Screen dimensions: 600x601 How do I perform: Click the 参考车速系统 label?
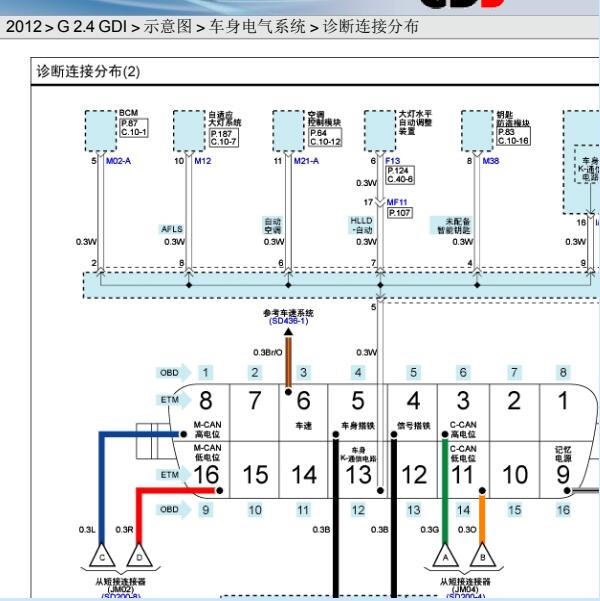pyautogui.click(x=288, y=313)
